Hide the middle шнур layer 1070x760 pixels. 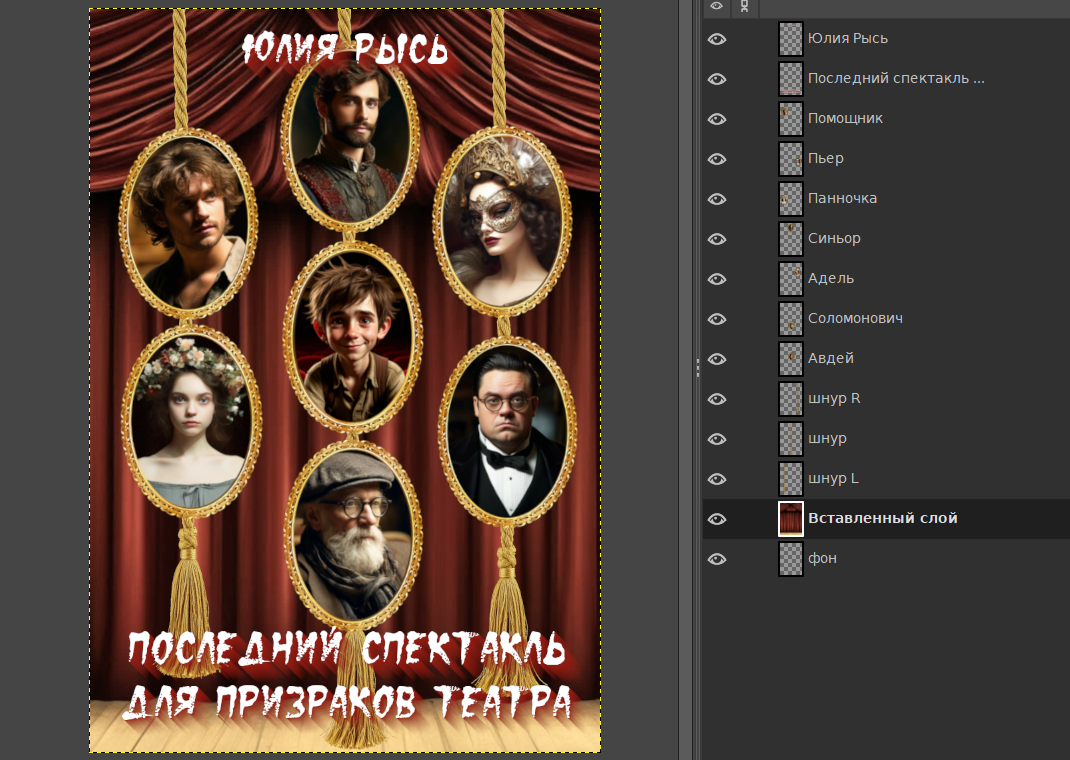[x=717, y=439]
